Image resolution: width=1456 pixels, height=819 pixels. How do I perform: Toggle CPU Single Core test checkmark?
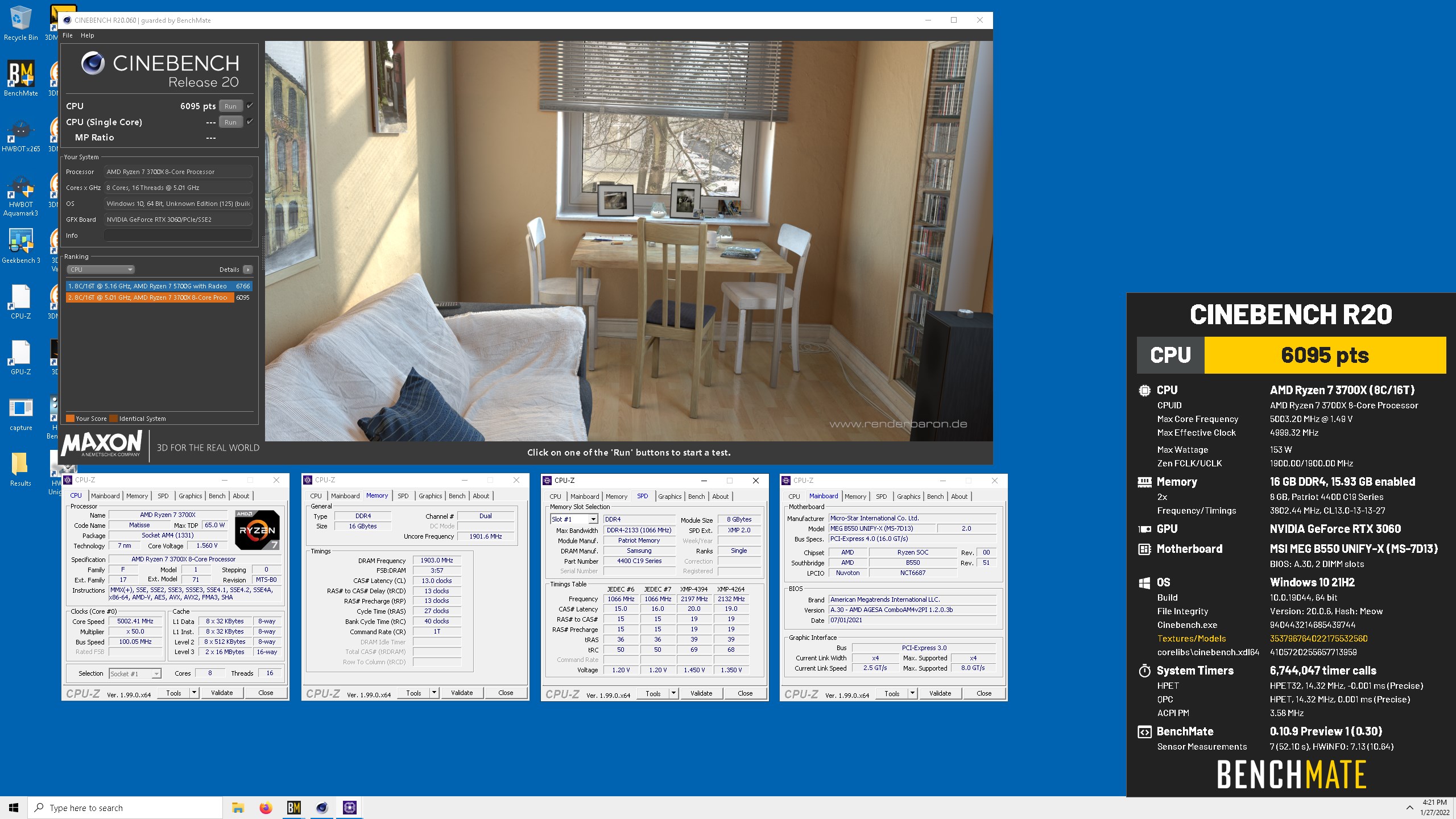(x=250, y=122)
